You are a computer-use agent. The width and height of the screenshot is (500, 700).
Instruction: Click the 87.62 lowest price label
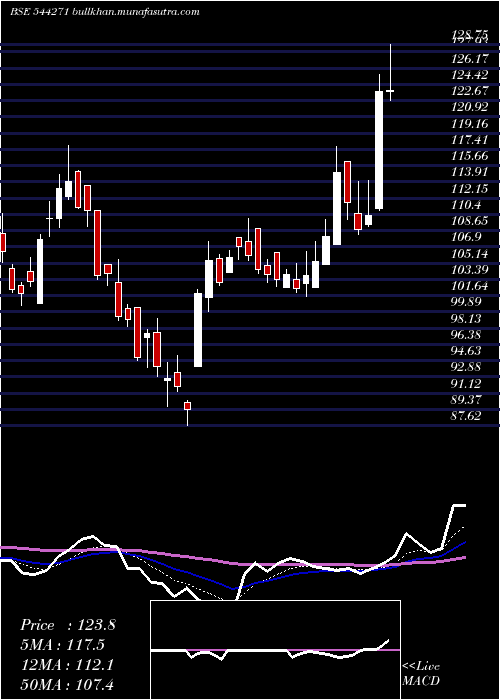466,416
